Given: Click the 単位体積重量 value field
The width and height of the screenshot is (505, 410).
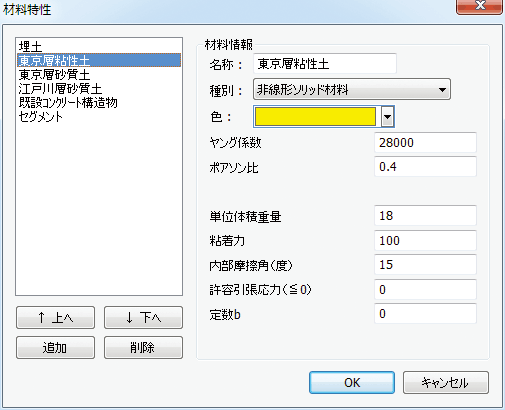Looking at the screenshot, I should [x=425, y=215].
